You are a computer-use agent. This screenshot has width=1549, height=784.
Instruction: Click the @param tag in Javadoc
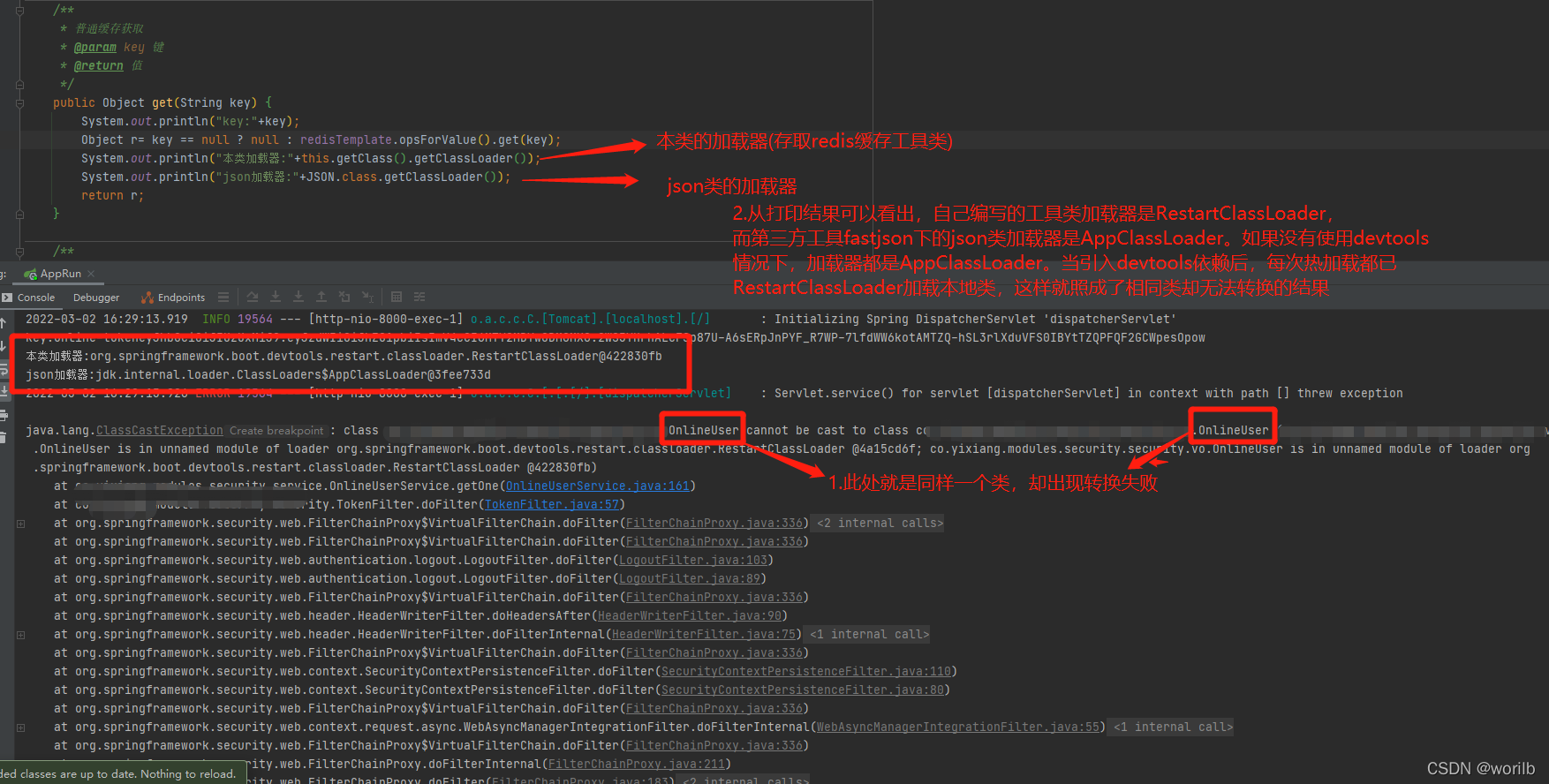(x=95, y=47)
